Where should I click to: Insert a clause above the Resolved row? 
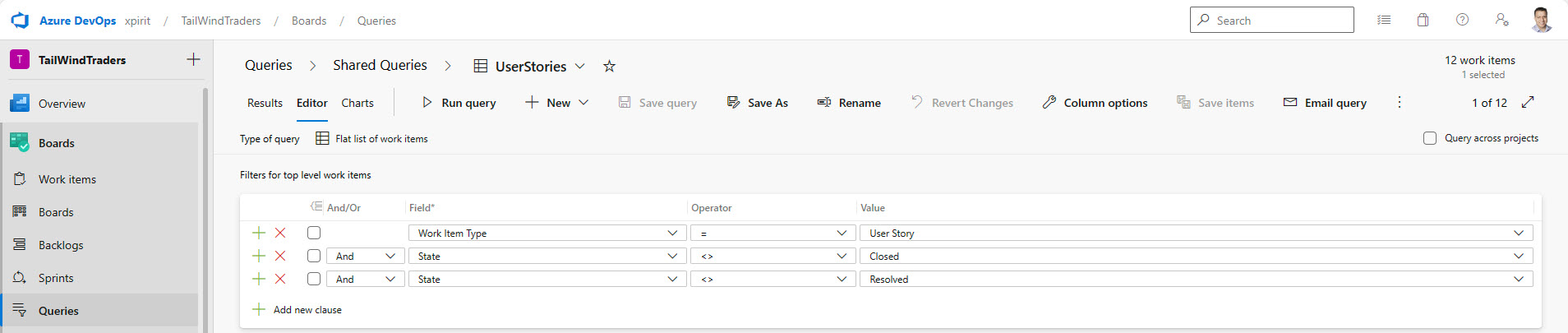tap(259, 279)
